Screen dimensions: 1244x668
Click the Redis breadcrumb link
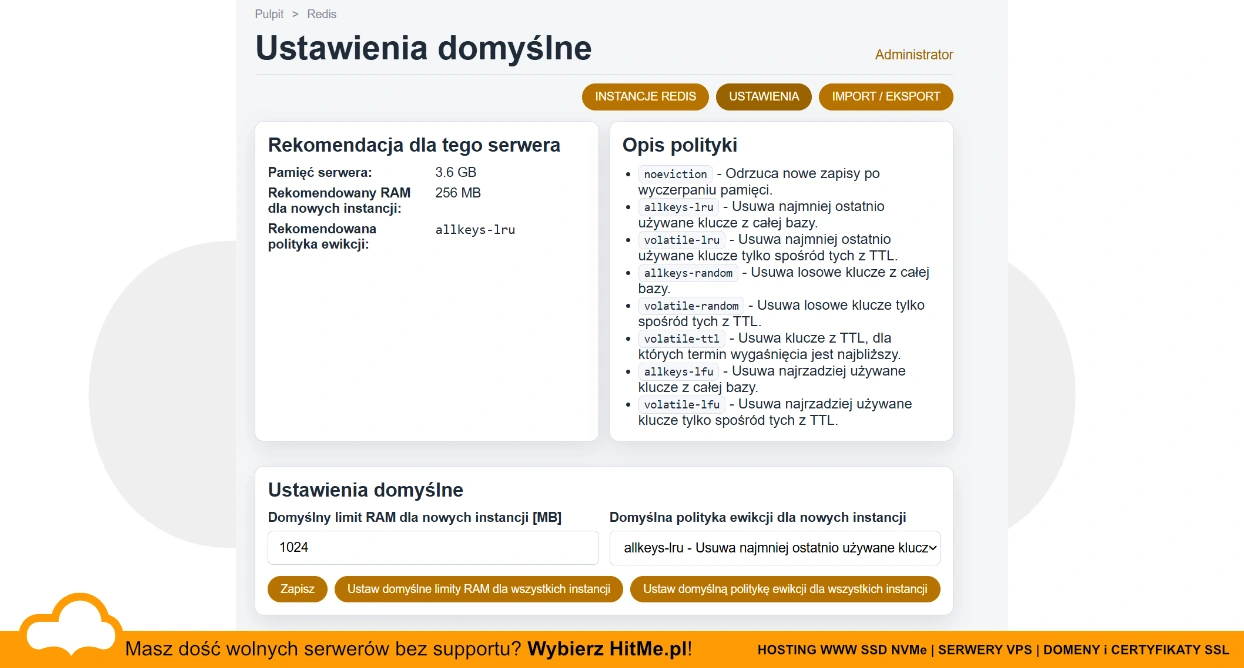coord(322,14)
